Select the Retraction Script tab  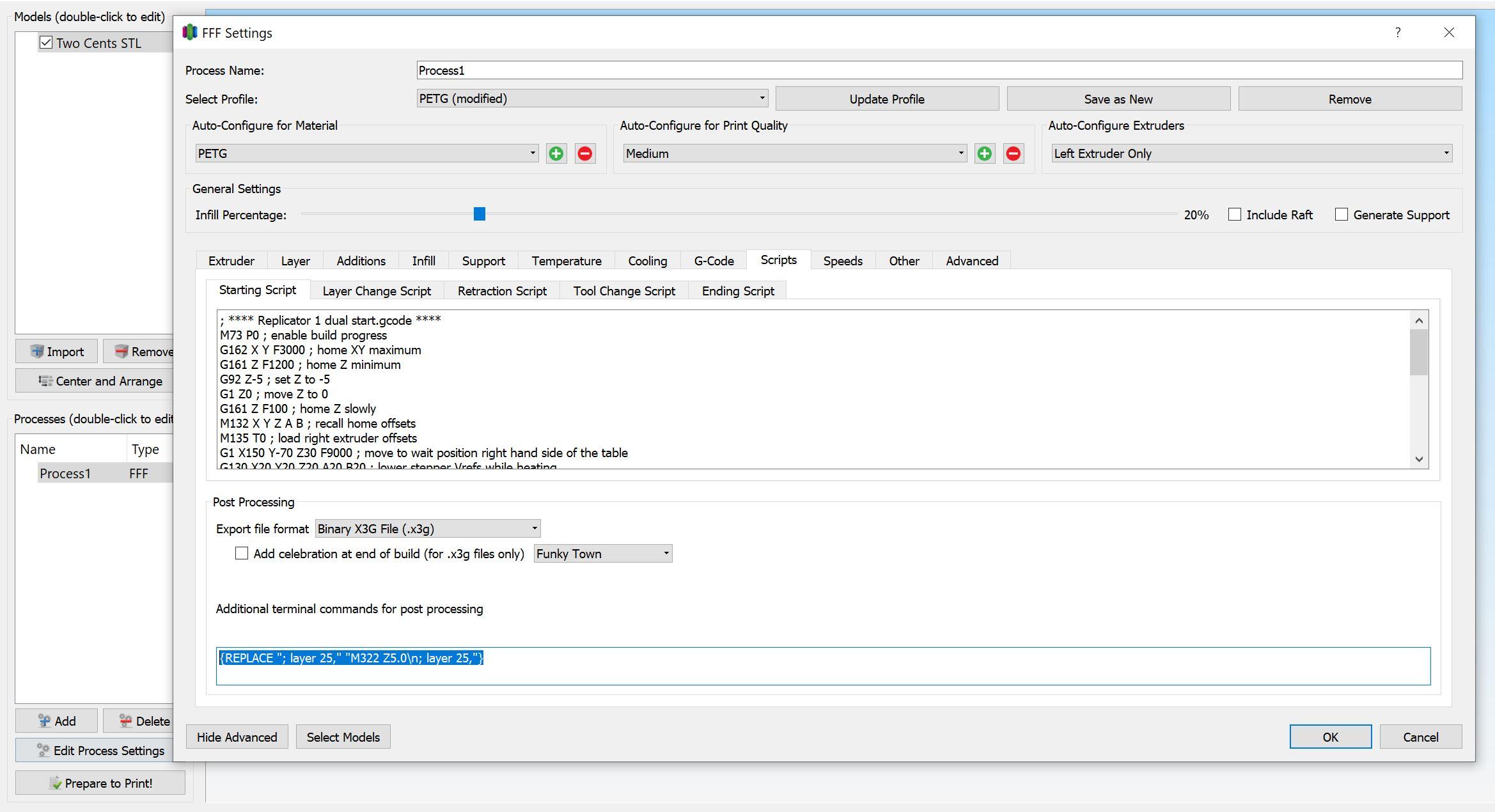[x=501, y=290]
